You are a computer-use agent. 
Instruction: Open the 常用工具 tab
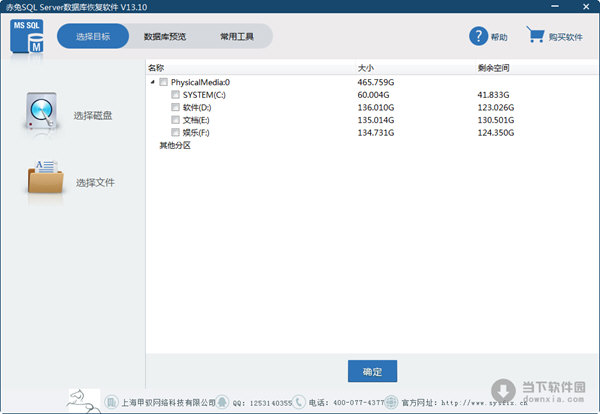[x=237, y=37]
